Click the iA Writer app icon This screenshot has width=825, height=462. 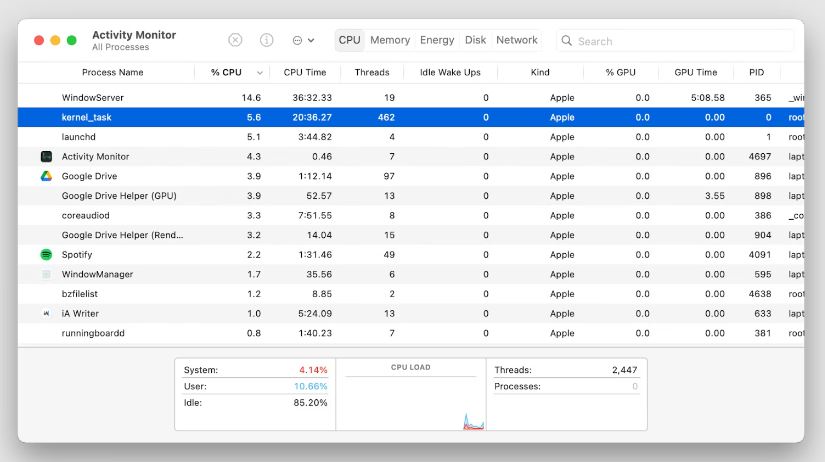click(x=46, y=314)
